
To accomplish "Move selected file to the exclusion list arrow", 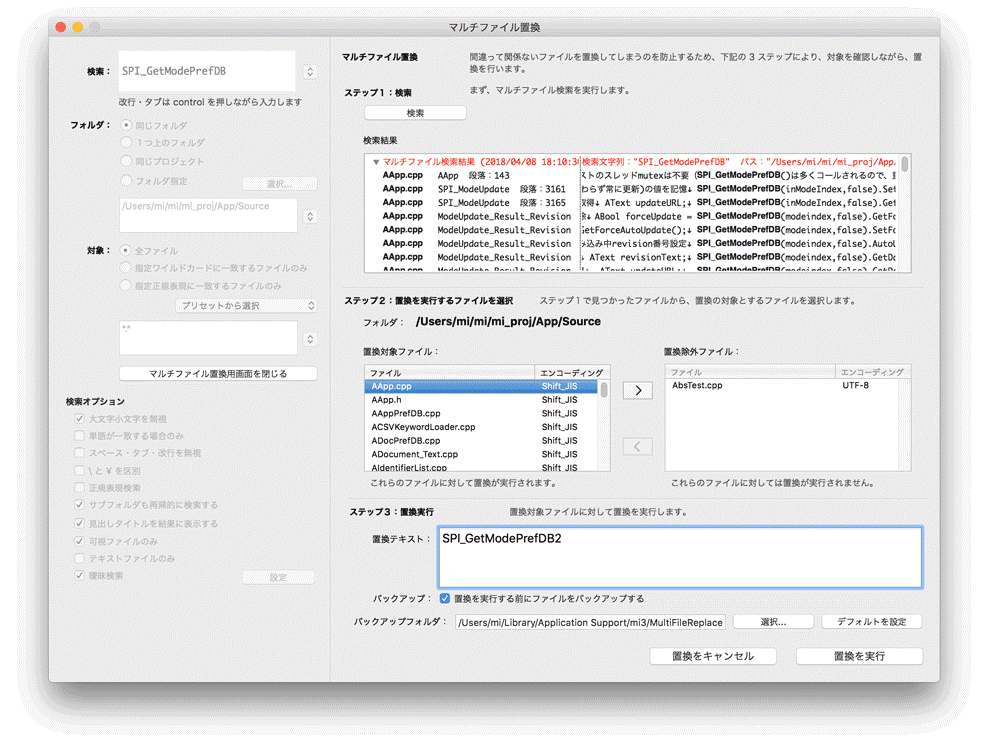I will 637,390.
